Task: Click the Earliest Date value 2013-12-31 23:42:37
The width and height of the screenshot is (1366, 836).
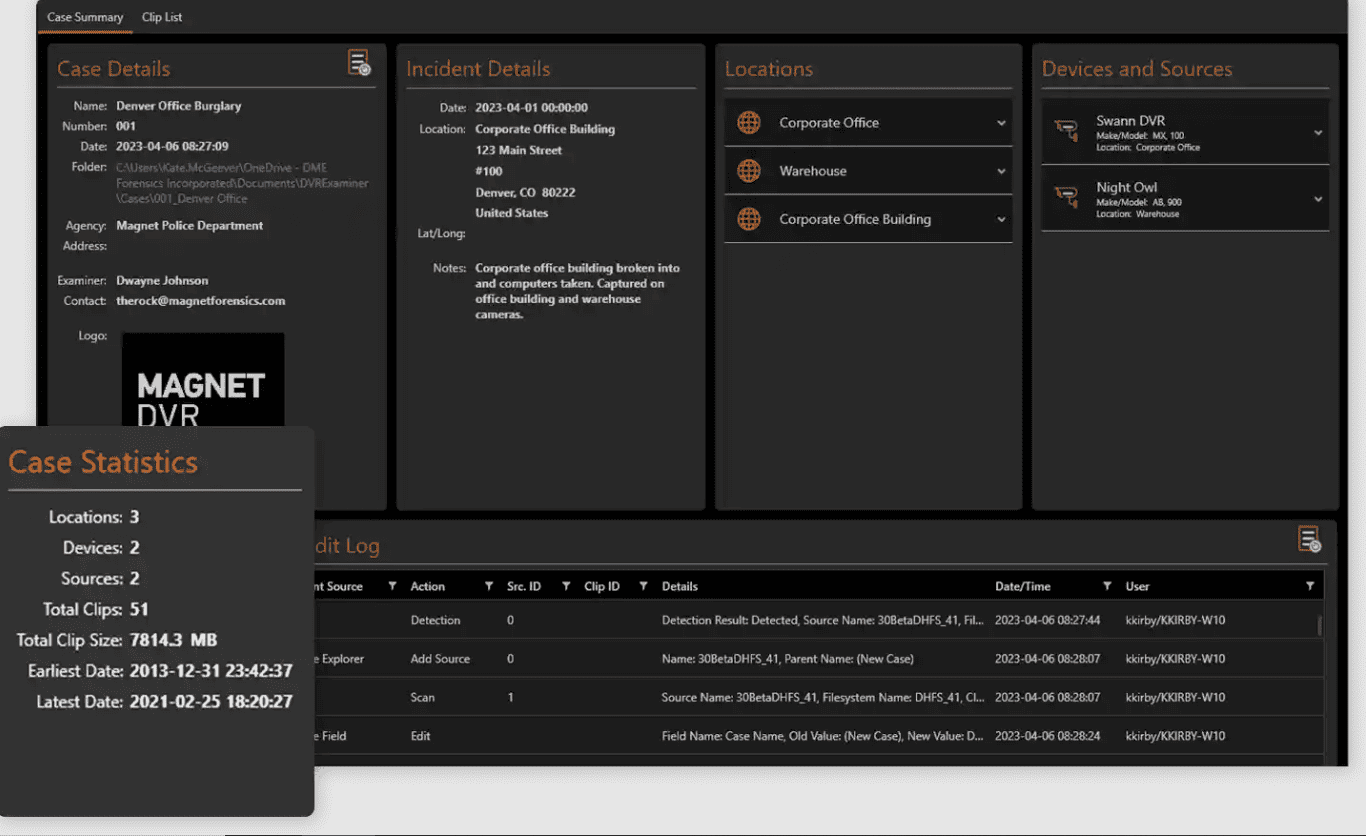Action: pos(211,671)
